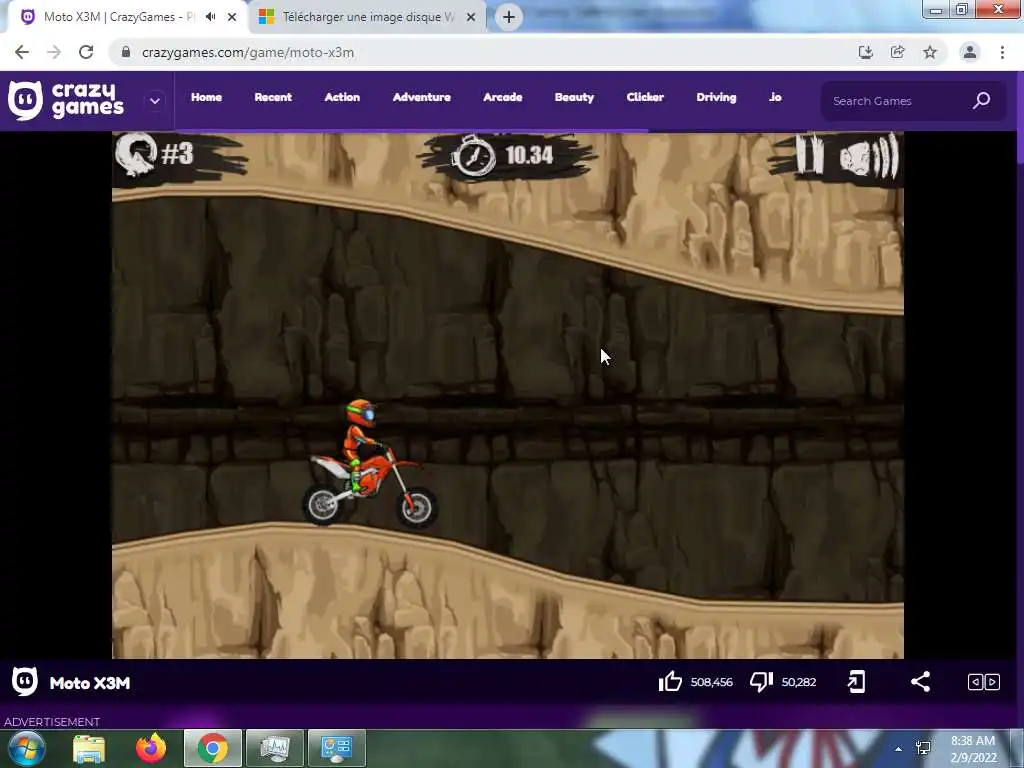This screenshot has height=768, width=1024.
Task: Click the CrazyGames logo in the header
Action: [66, 101]
